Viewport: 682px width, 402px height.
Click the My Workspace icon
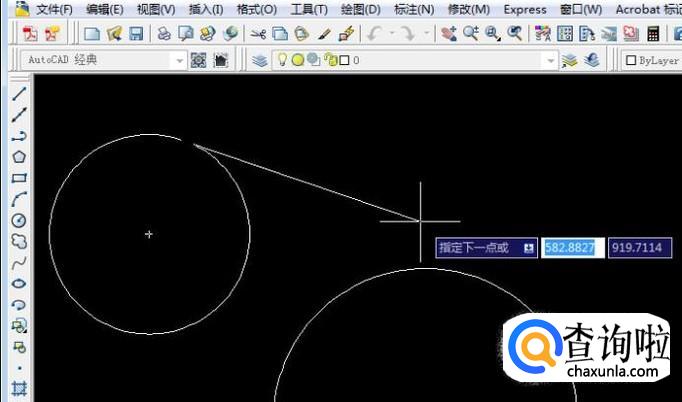pyautogui.click(x=221, y=60)
